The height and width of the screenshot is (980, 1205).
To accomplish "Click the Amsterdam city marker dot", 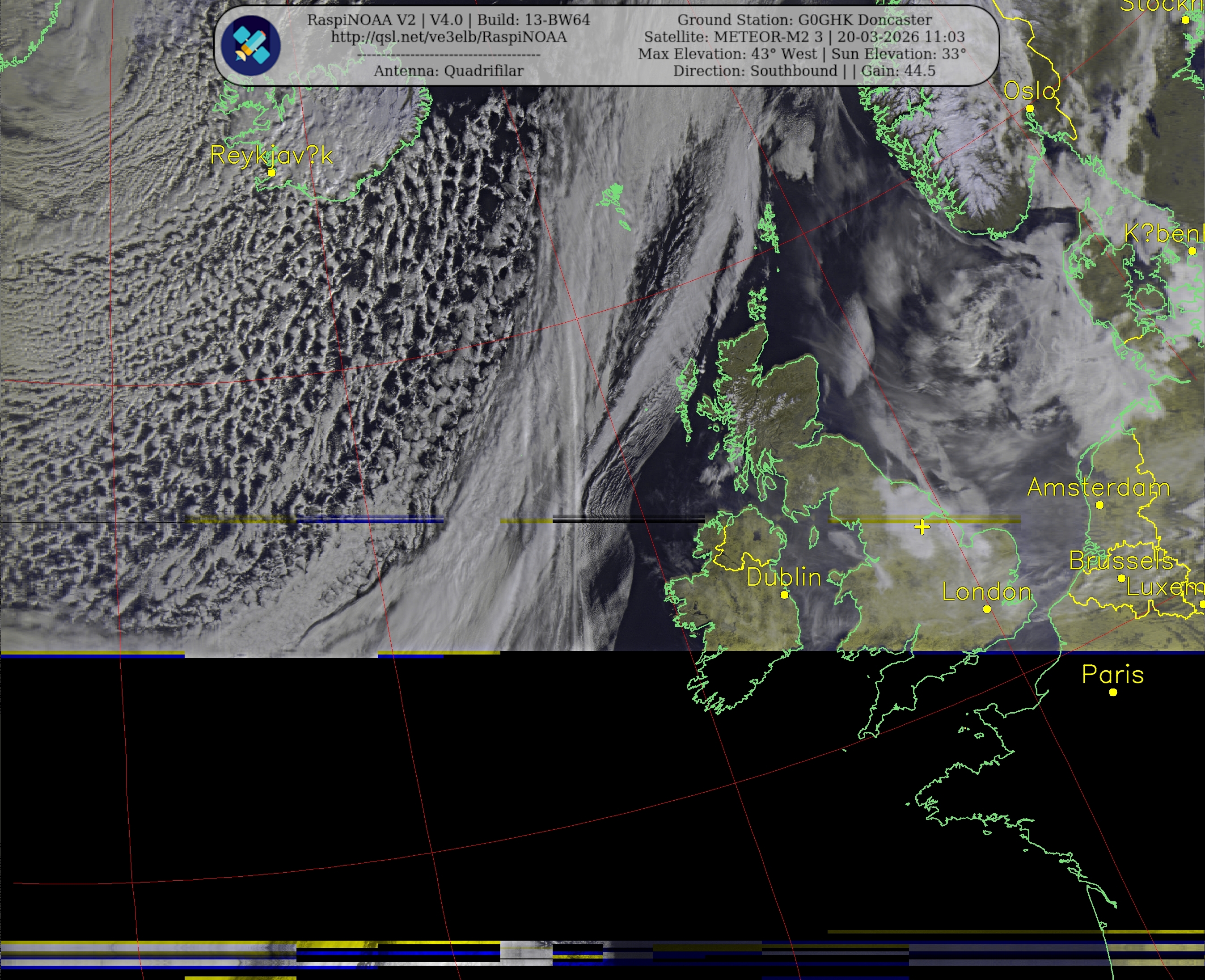I will (x=1099, y=505).
